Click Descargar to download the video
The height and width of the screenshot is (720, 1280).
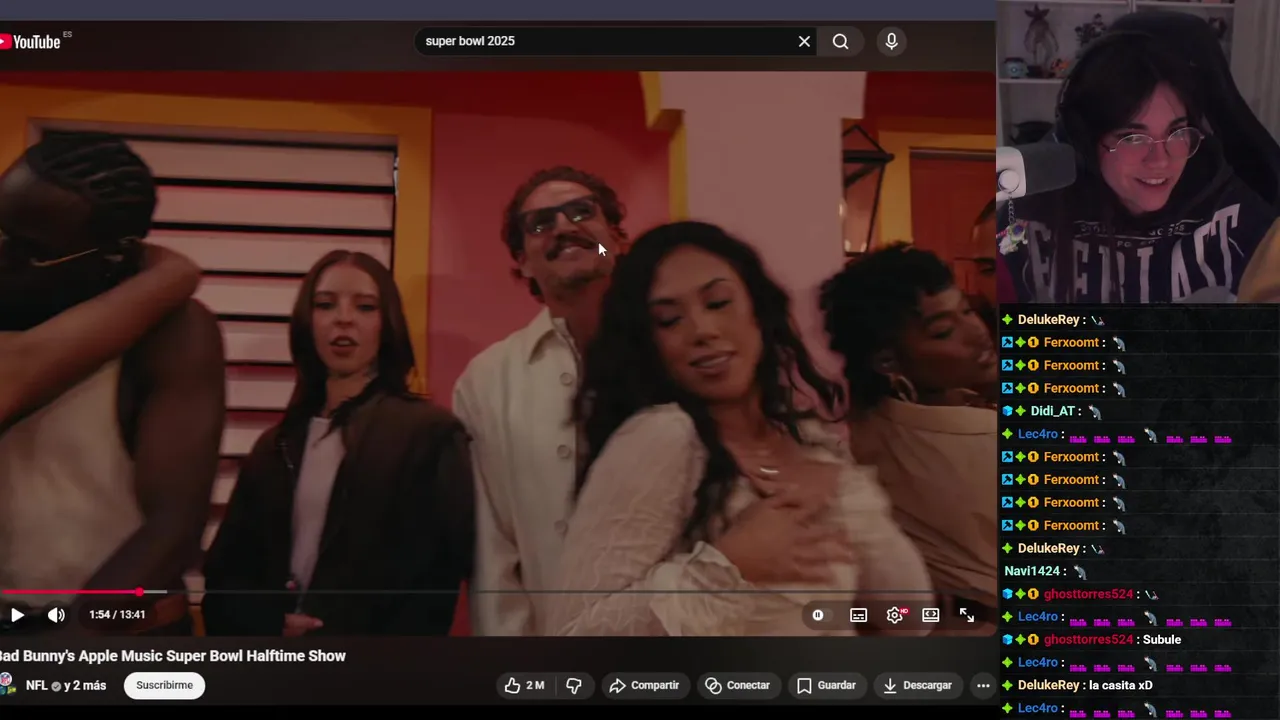coord(917,685)
